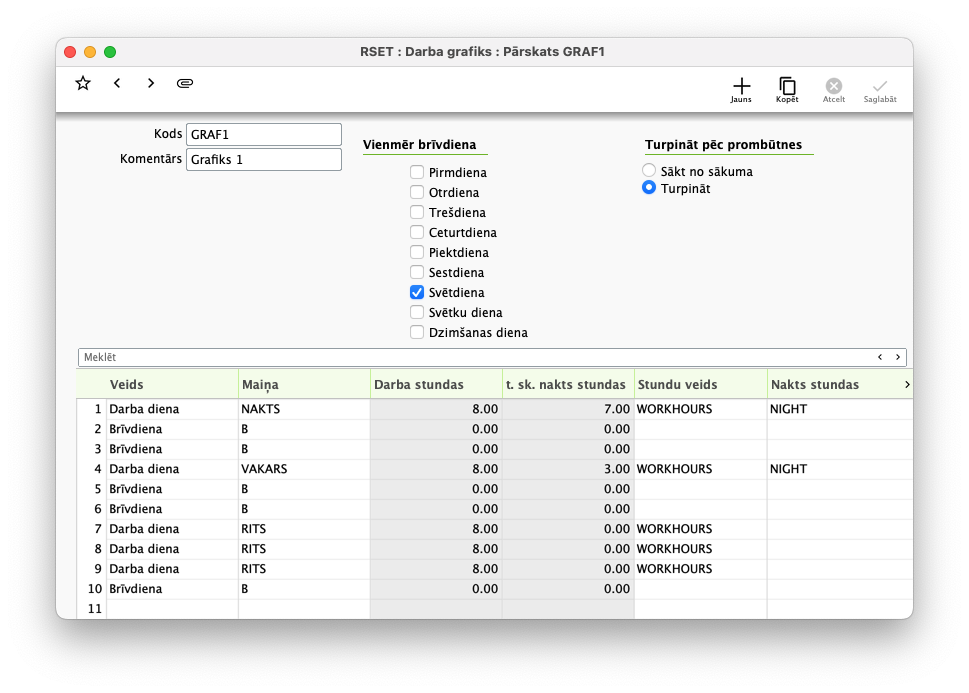Jump to next search result in Meklēt bar

(897, 357)
